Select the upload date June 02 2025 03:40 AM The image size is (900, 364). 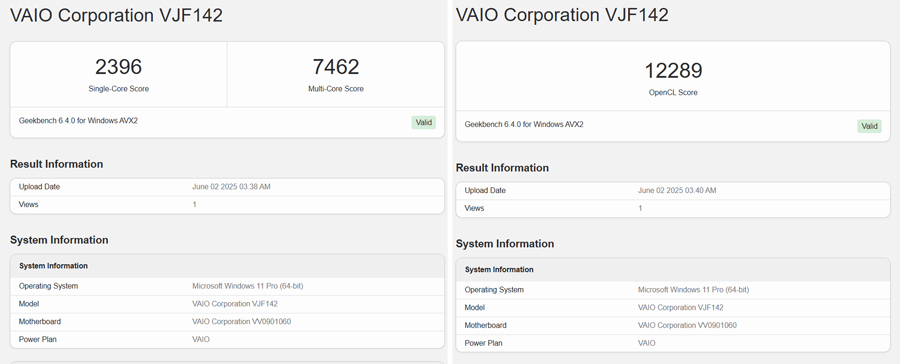[x=677, y=191]
